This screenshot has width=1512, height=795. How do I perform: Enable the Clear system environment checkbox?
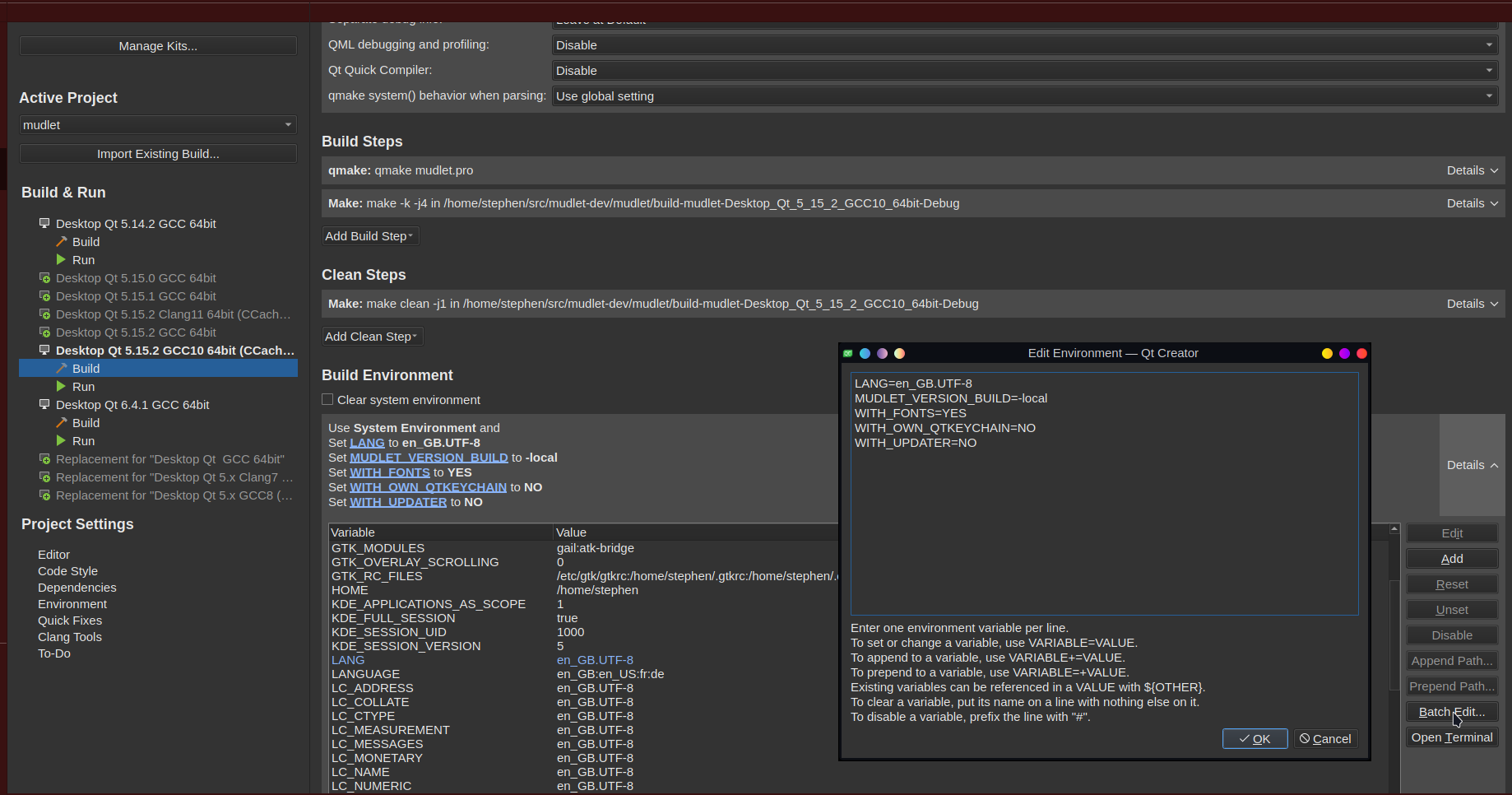tap(327, 399)
